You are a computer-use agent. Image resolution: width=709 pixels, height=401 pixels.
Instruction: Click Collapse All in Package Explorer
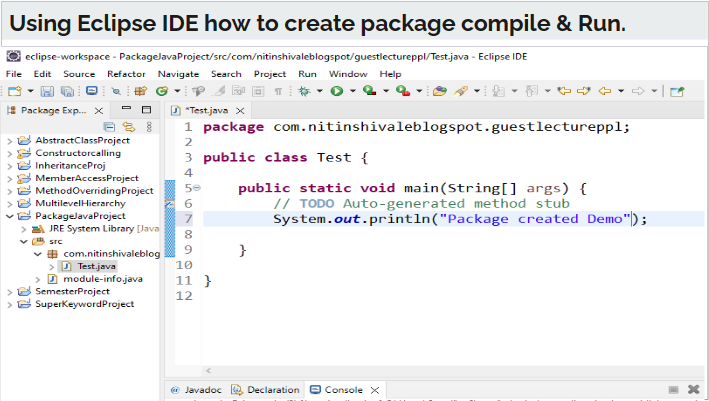point(109,127)
